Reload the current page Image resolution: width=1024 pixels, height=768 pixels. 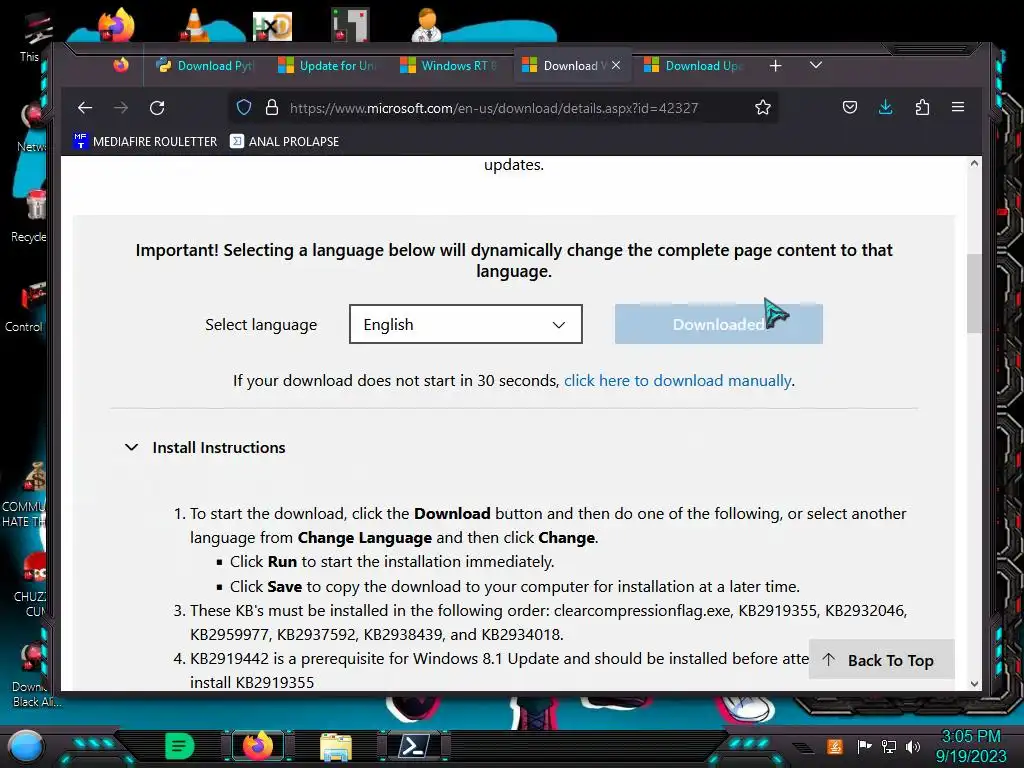pyautogui.click(x=157, y=108)
